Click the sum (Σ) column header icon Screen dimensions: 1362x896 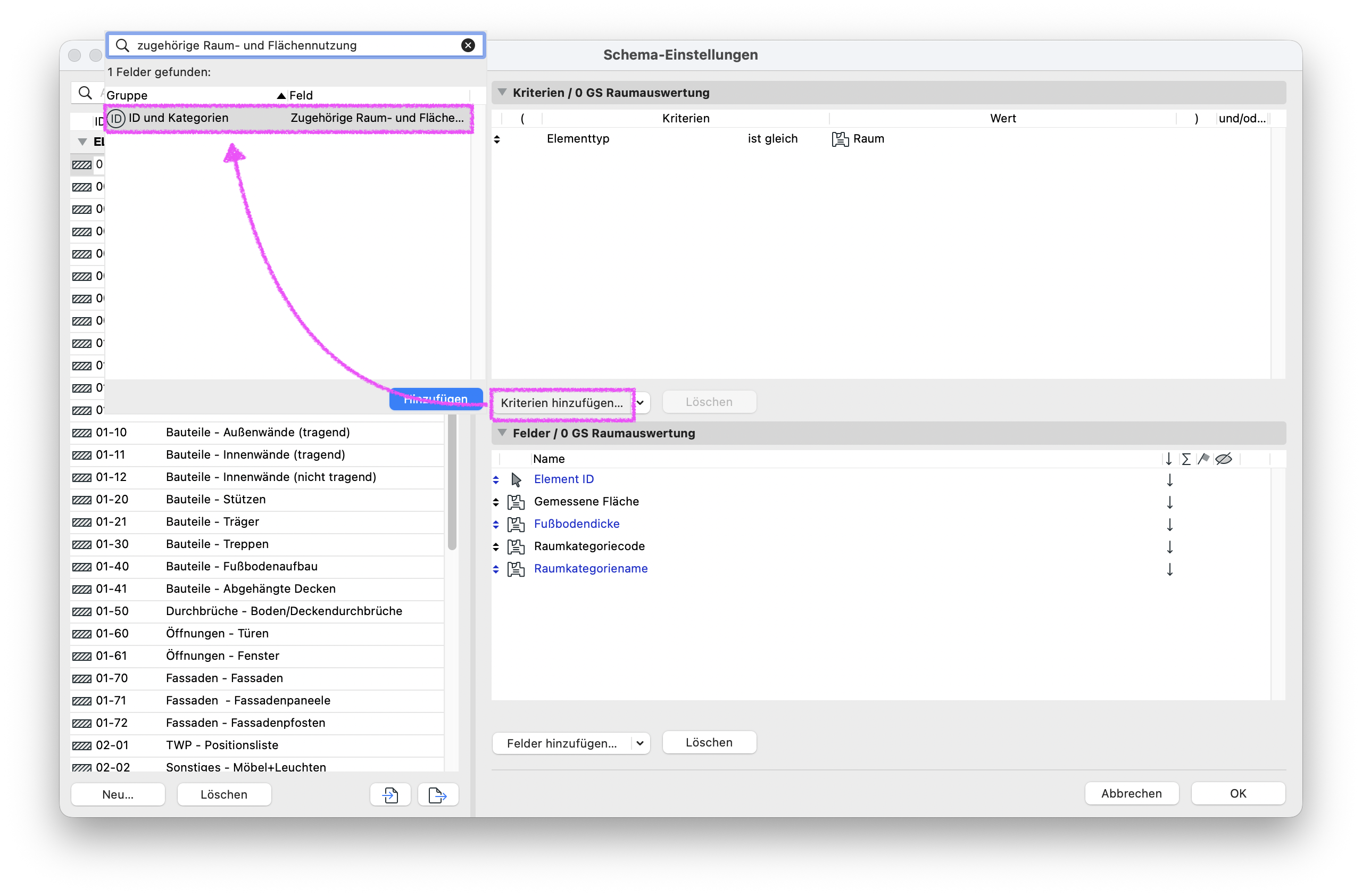1186,459
